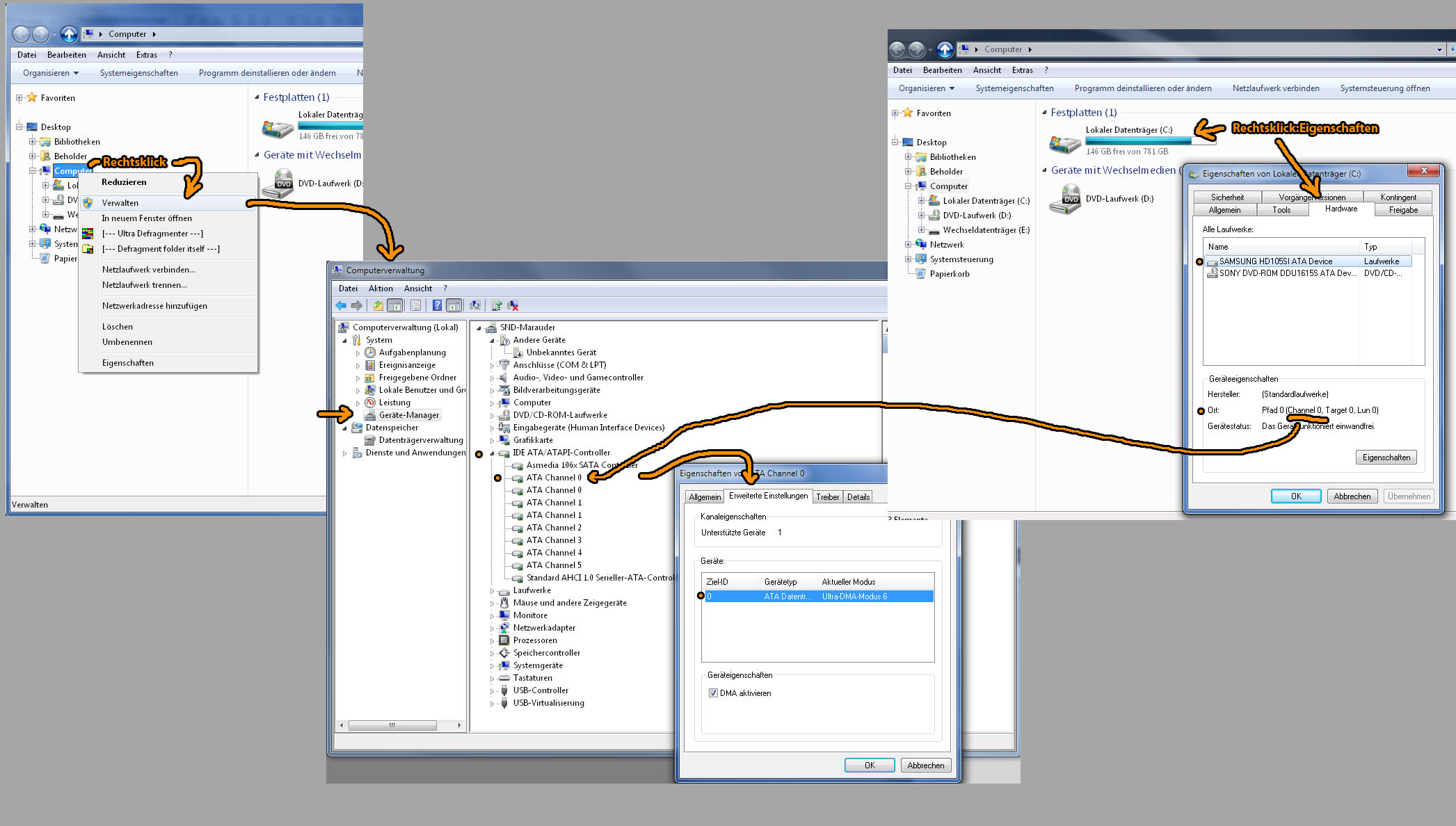Switch to the Treiber tab

827,497
